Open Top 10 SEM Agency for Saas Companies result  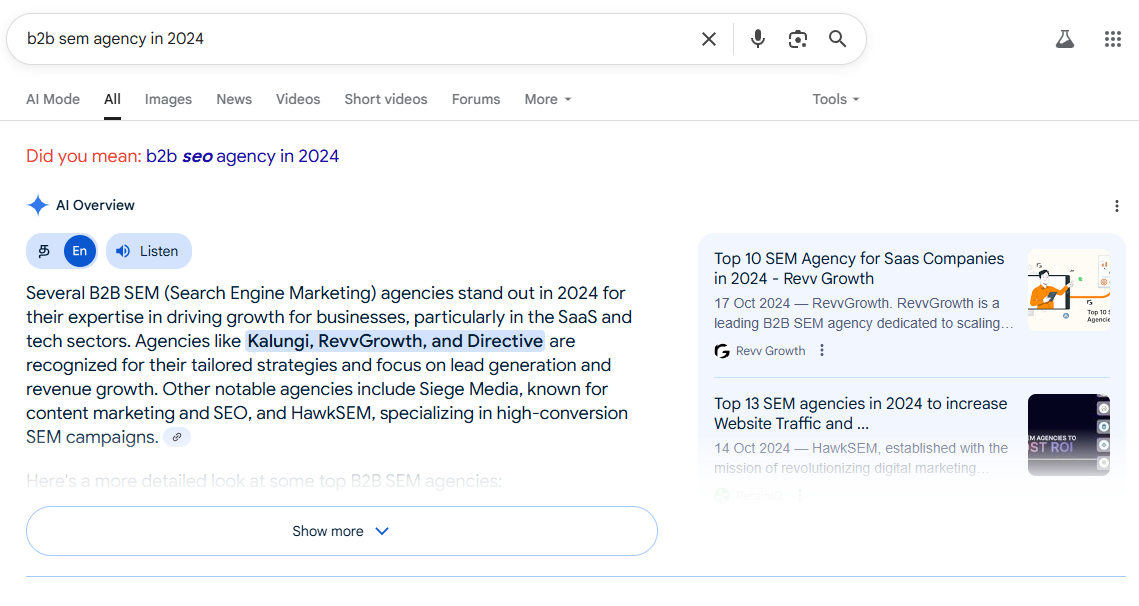click(x=859, y=269)
